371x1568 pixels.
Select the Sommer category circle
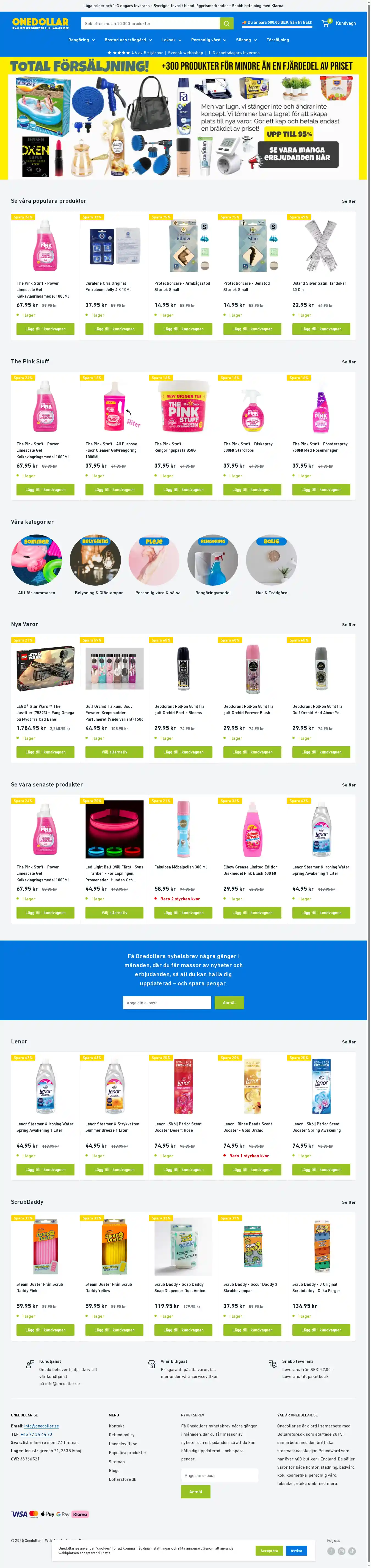37,560
